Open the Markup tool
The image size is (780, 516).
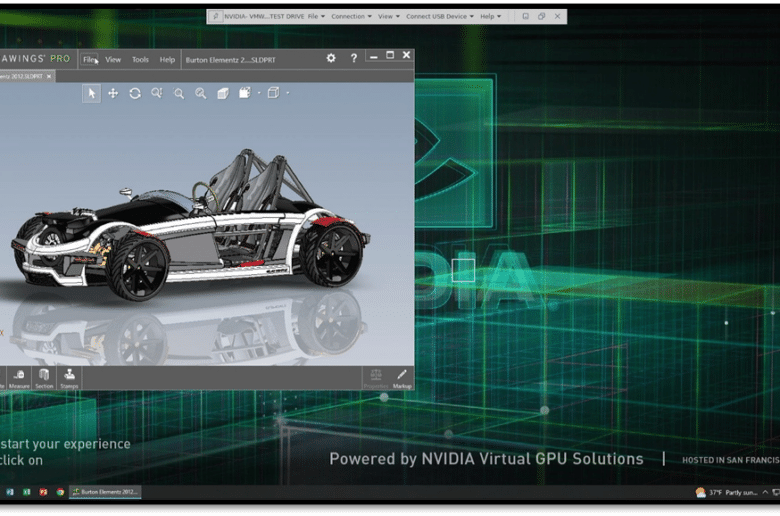[x=402, y=379]
